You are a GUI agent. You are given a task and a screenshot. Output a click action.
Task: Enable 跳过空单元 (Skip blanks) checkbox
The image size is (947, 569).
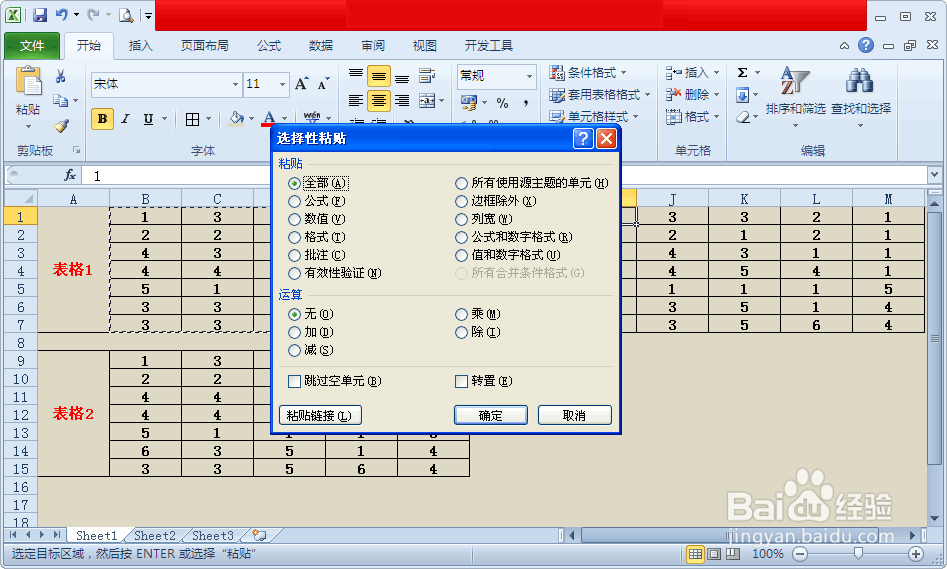294,381
